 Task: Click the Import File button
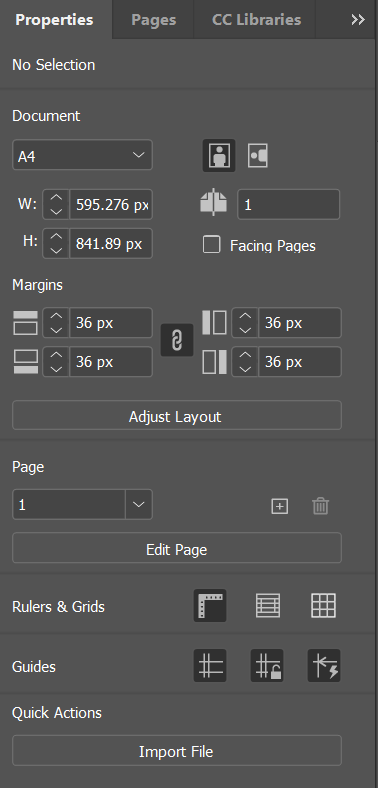[177, 751]
